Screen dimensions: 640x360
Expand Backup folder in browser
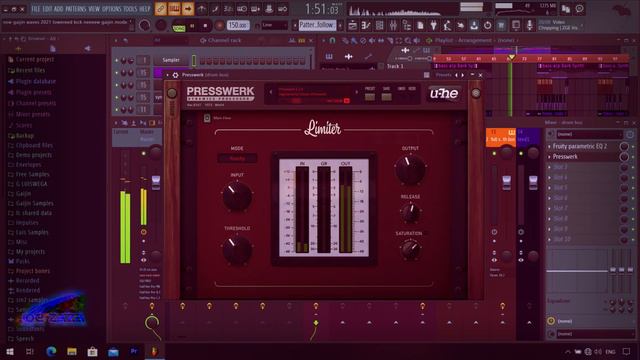25,136
